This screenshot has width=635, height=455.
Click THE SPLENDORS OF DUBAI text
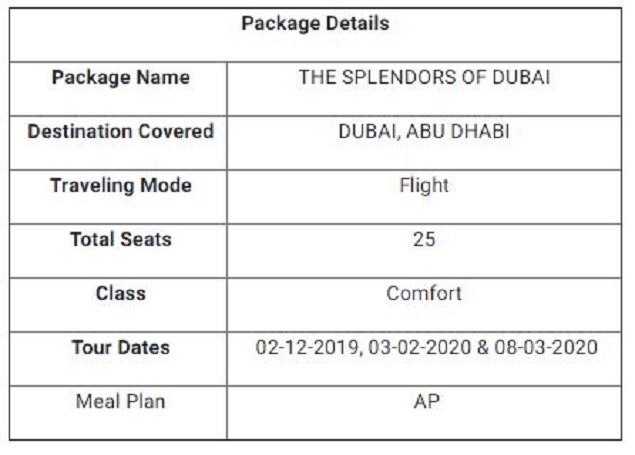click(424, 77)
